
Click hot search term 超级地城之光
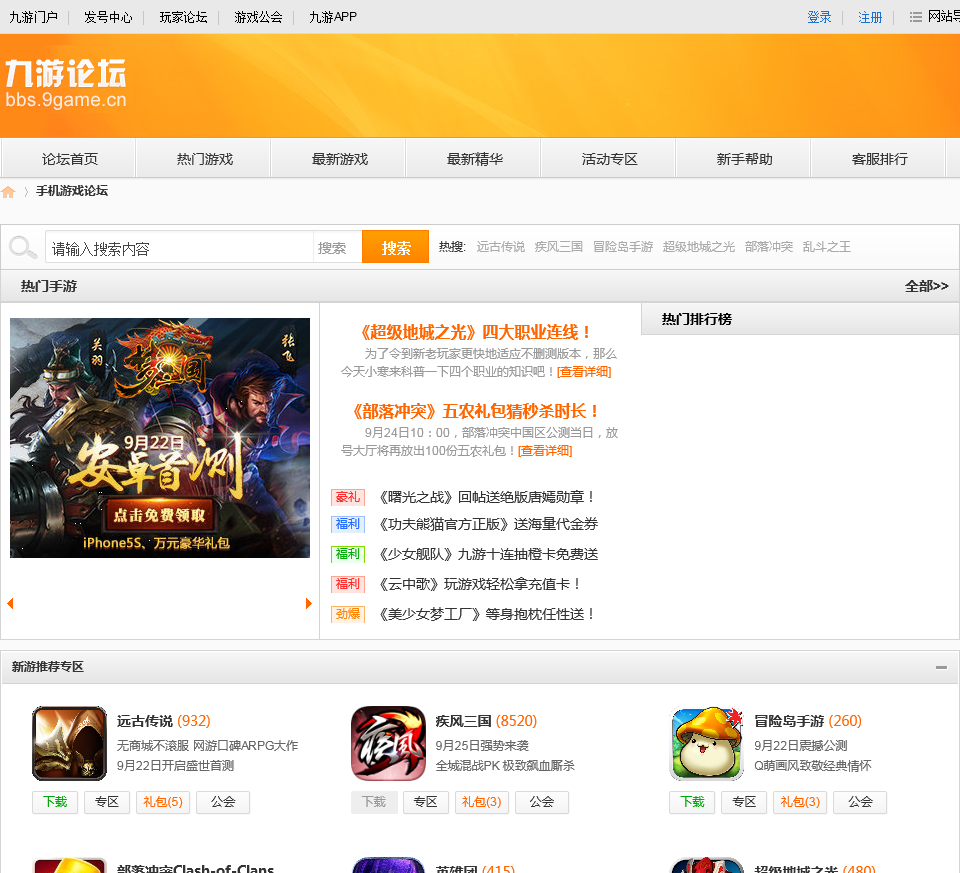coord(699,247)
